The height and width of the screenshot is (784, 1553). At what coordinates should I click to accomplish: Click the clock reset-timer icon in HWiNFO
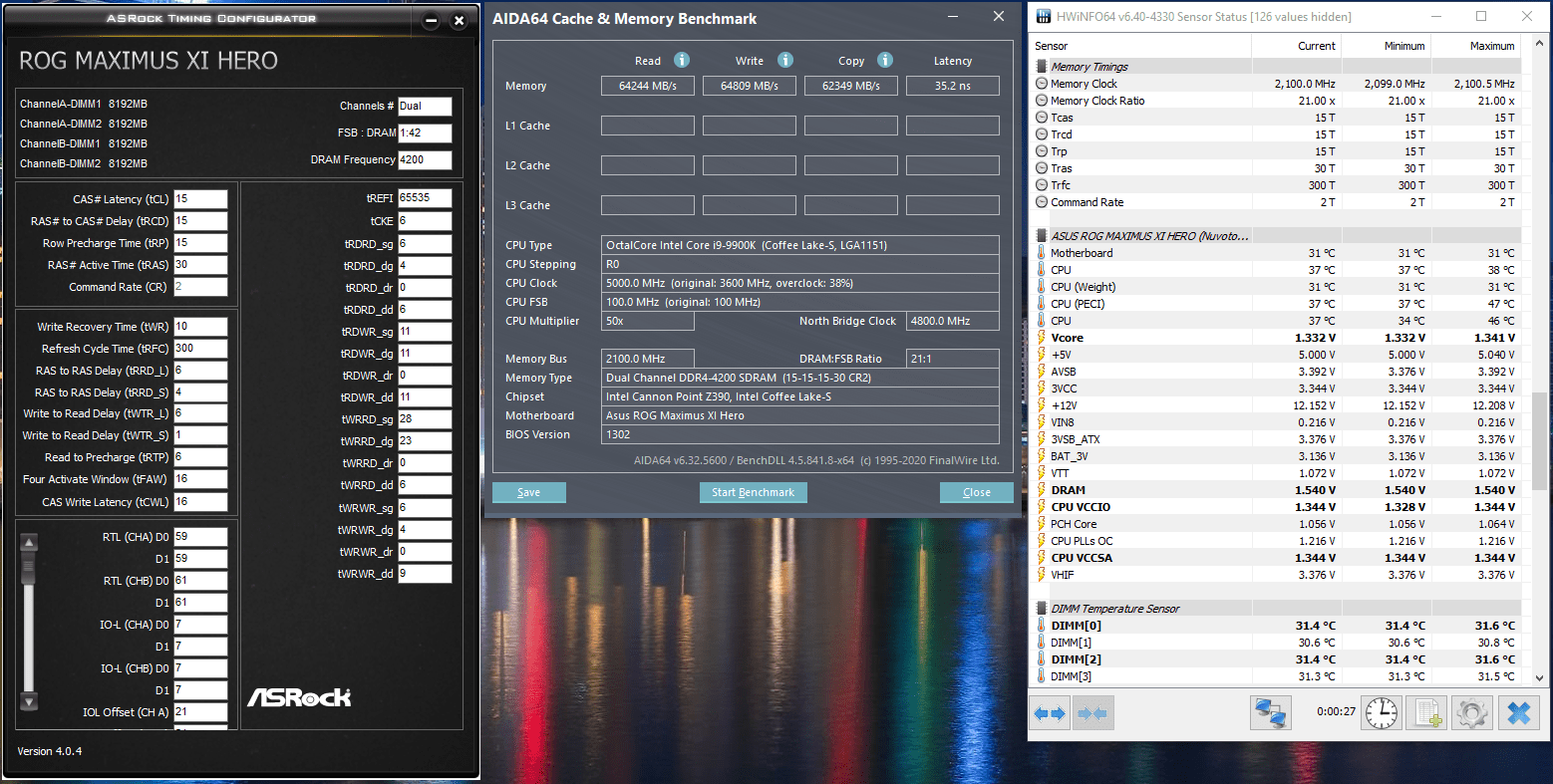pos(1382,713)
